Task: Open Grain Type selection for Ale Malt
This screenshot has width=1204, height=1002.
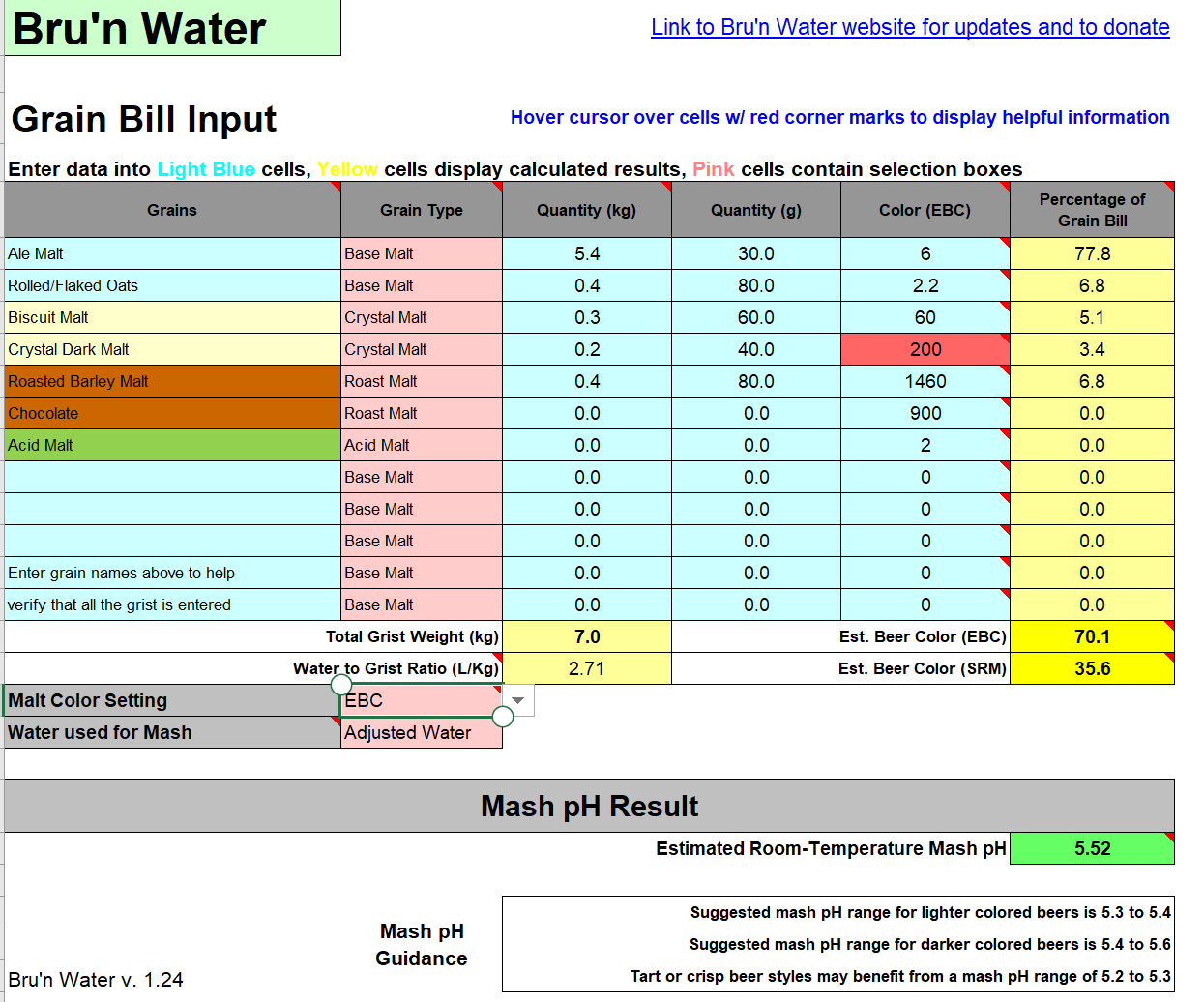Action: click(421, 253)
